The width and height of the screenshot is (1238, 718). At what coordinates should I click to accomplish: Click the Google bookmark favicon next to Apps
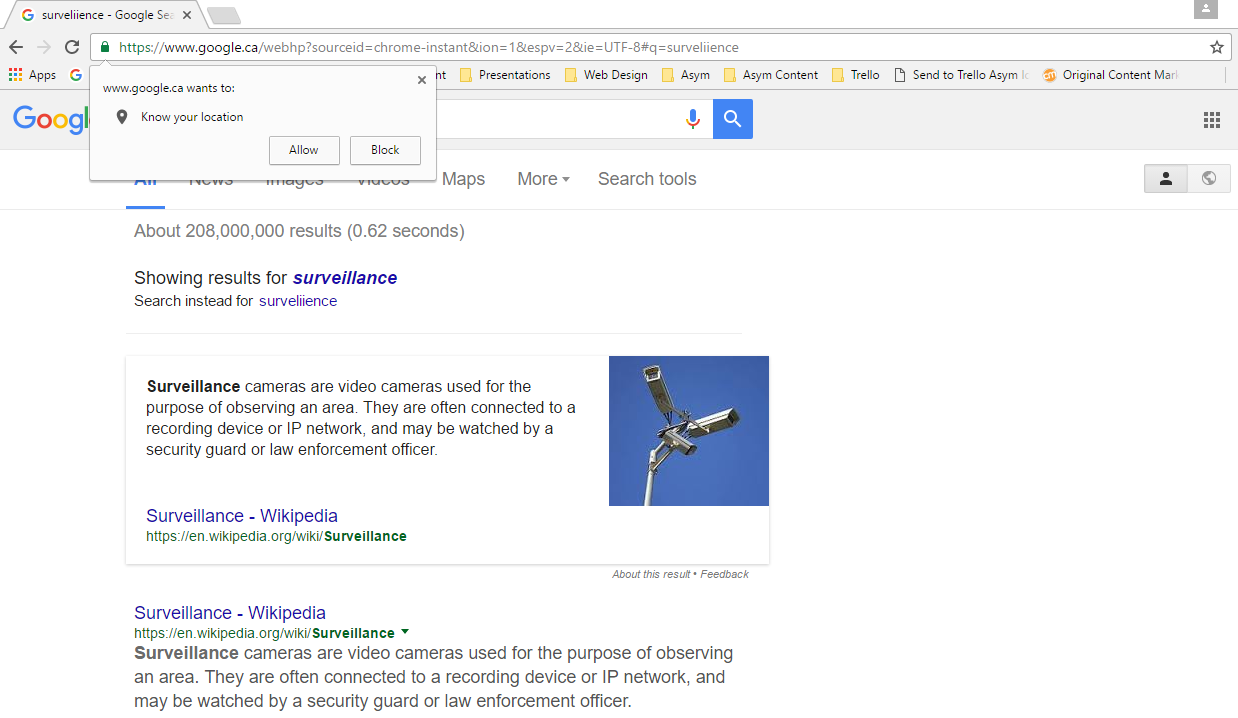pos(75,75)
